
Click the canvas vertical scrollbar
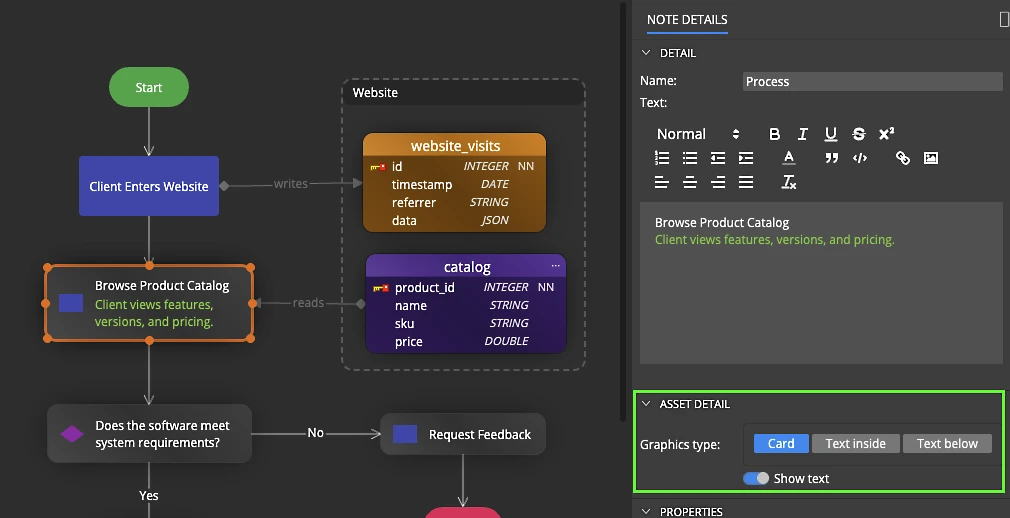click(623, 213)
